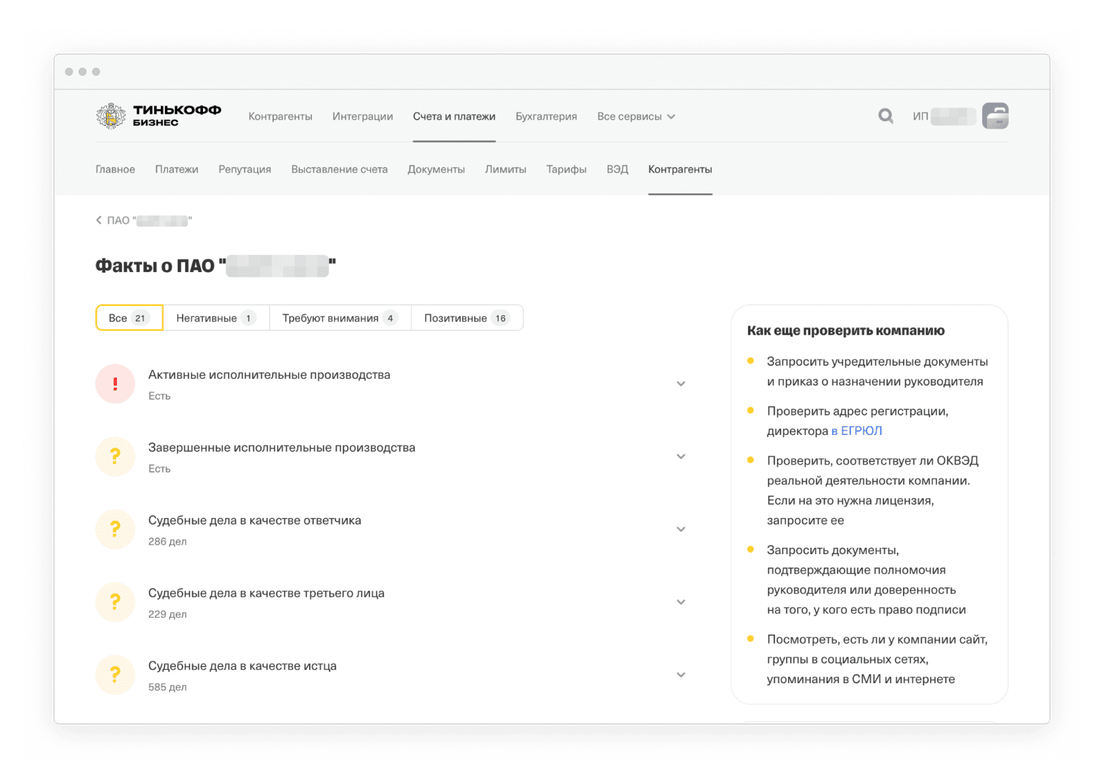Click the question icon next to завершенные исполнительные производства
Viewport: 1104px width, 778px height.
[115, 456]
